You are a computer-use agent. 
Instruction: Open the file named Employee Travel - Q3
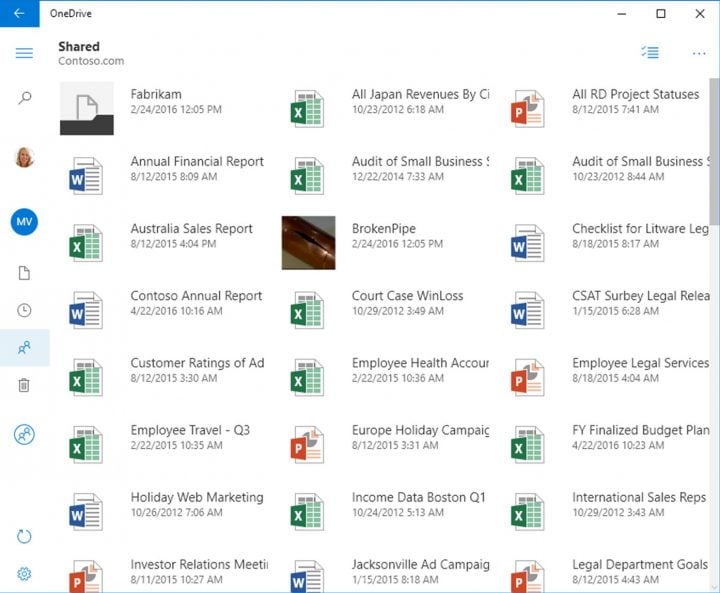[190, 430]
